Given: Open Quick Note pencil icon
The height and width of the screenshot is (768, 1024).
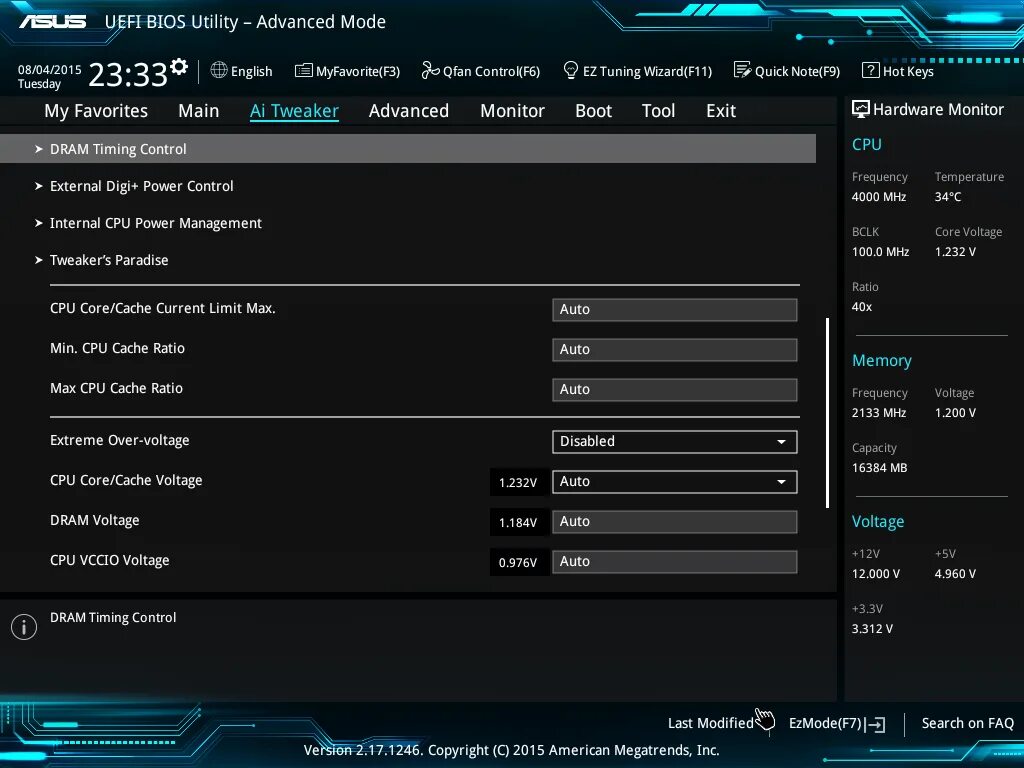Looking at the screenshot, I should (x=742, y=70).
